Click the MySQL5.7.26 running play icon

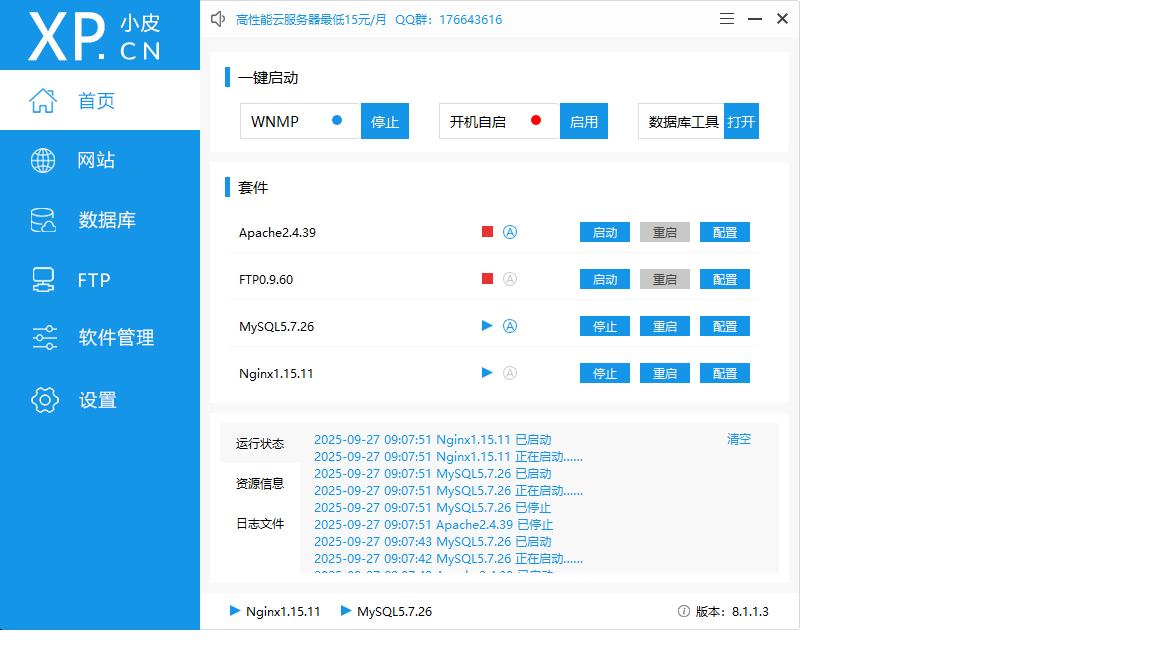click(x=487, y=326)
